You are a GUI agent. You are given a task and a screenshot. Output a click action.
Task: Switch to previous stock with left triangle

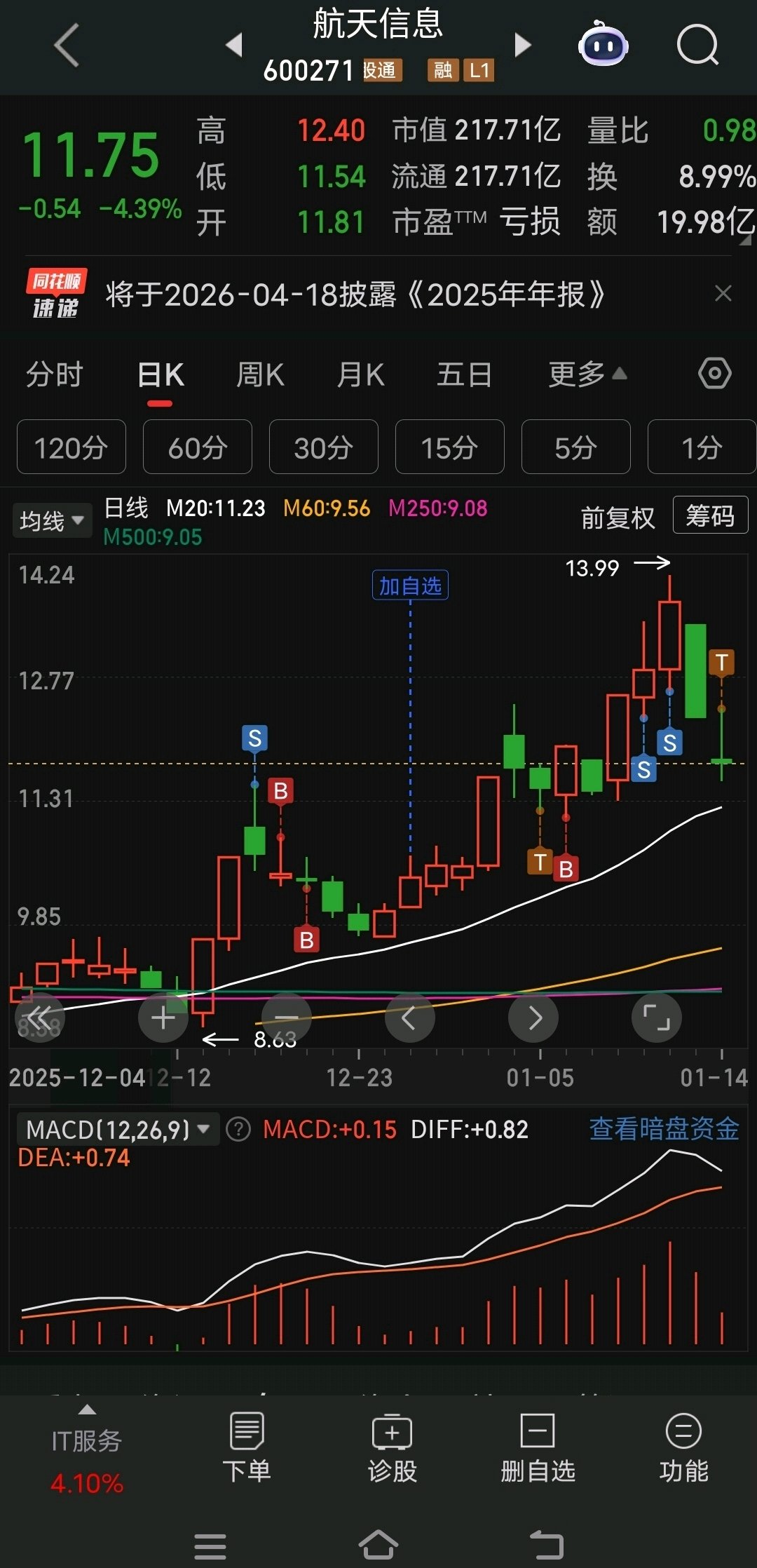point(234,45)
